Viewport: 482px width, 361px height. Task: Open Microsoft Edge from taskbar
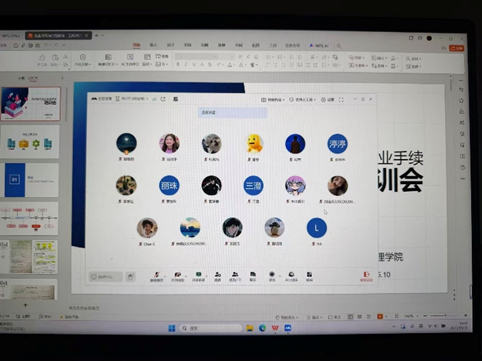point(262,328)
